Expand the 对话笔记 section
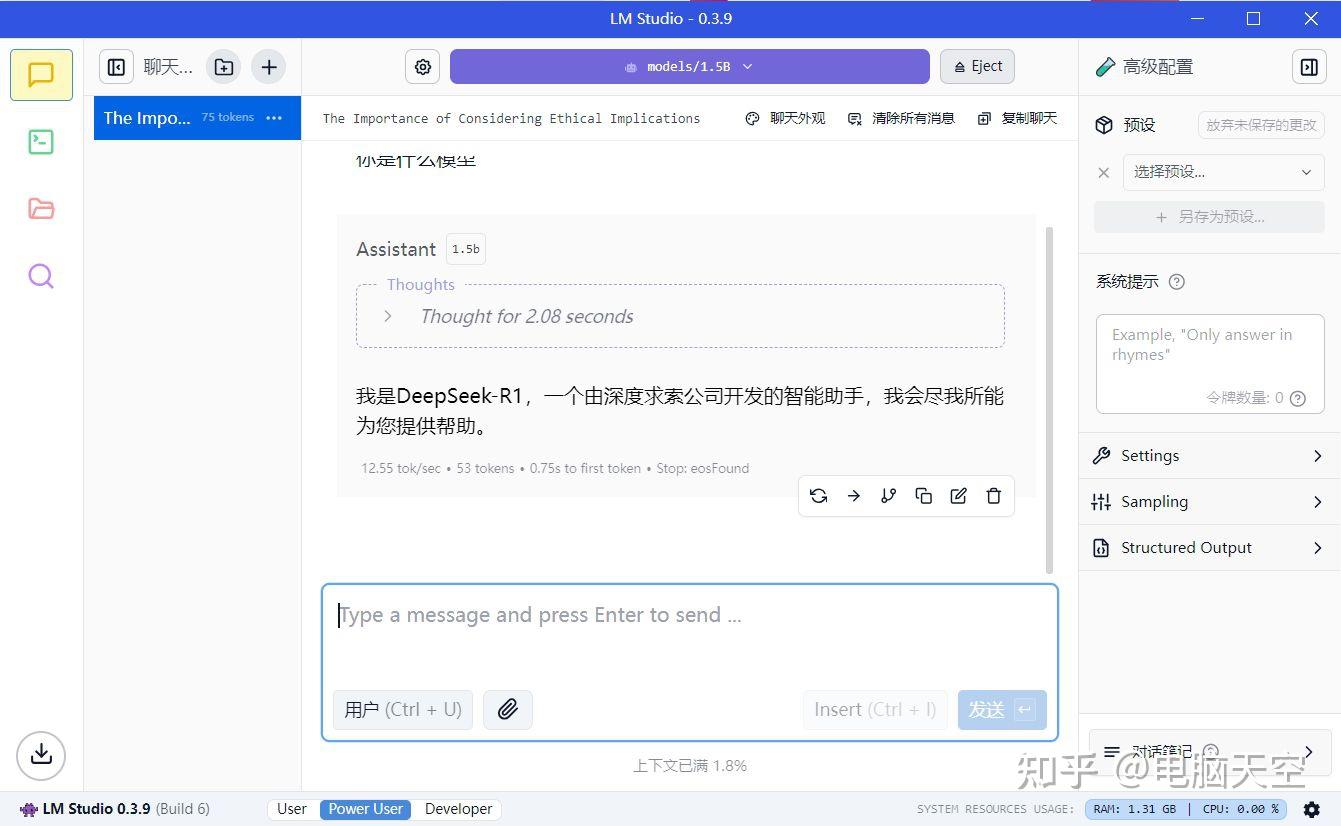The width and height of the screenshot is (1341, 826). tap(1209, 752)
